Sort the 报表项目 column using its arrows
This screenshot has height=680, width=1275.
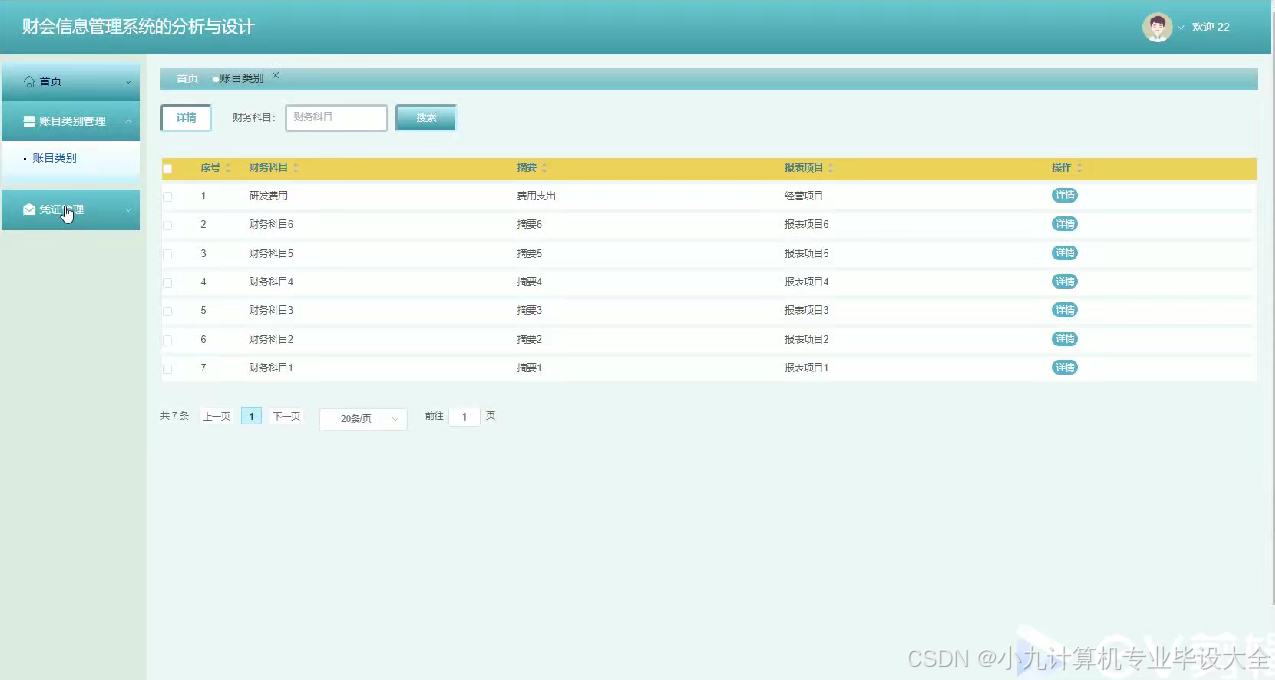tap(831, 168)
